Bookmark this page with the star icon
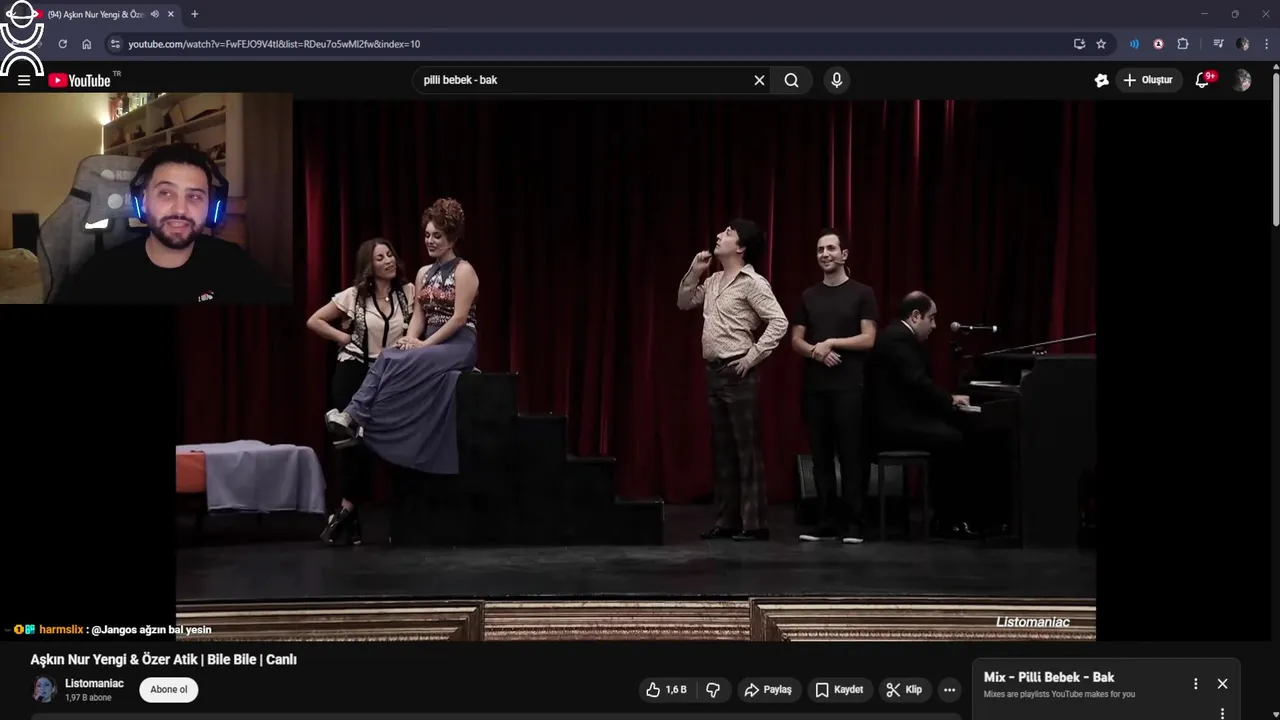The image size is (1280, 720). coord(1101,44)
